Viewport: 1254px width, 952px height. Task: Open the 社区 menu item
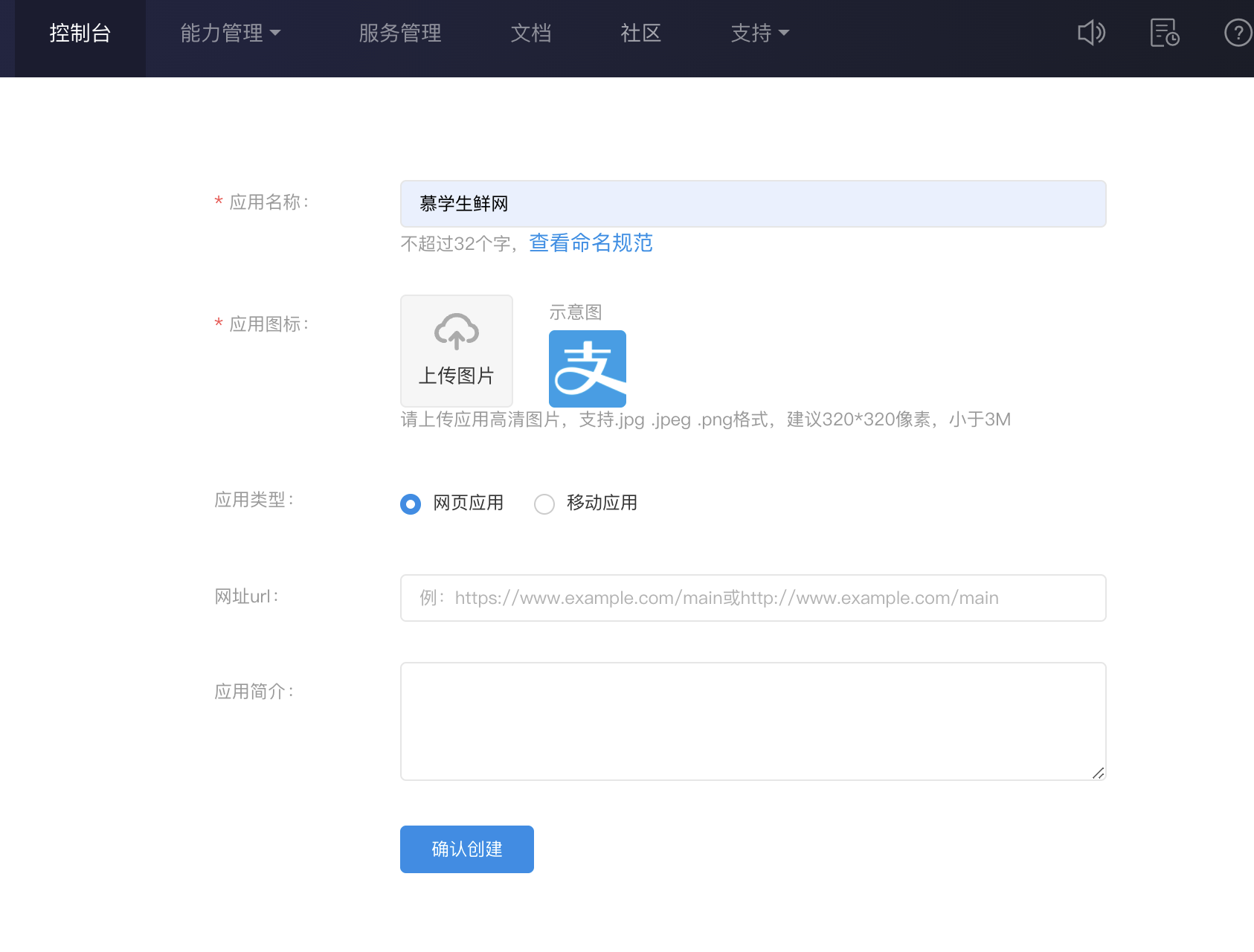pyautogui.click(x=641, y=33)
